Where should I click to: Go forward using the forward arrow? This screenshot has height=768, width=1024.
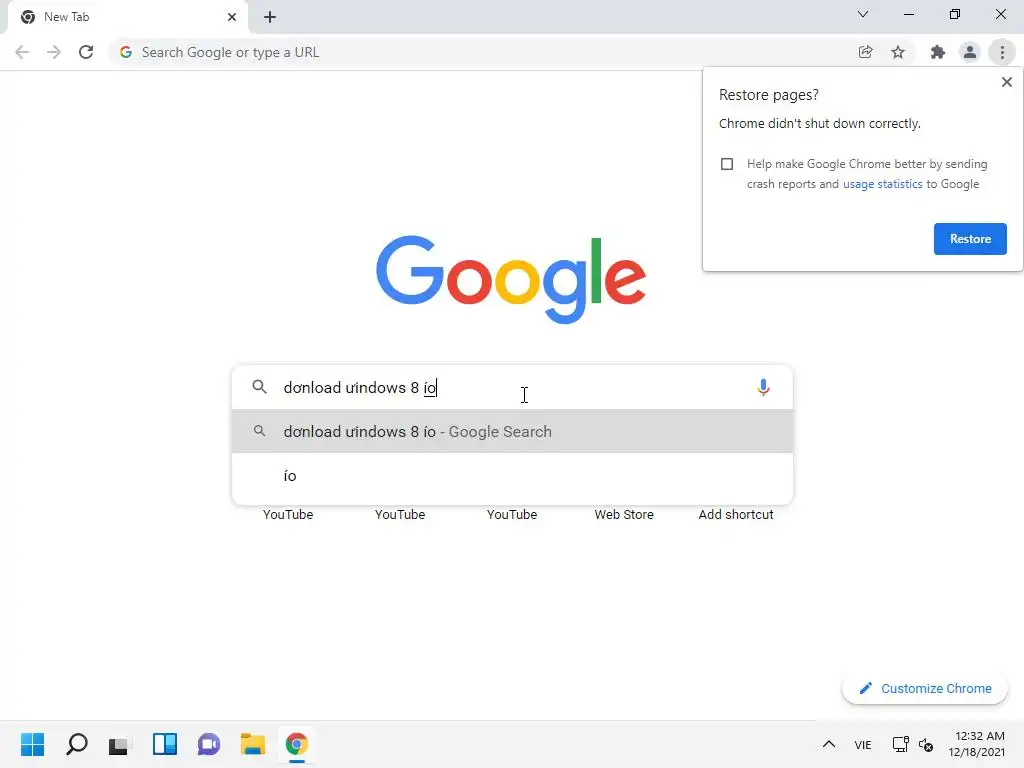point(54,52)
